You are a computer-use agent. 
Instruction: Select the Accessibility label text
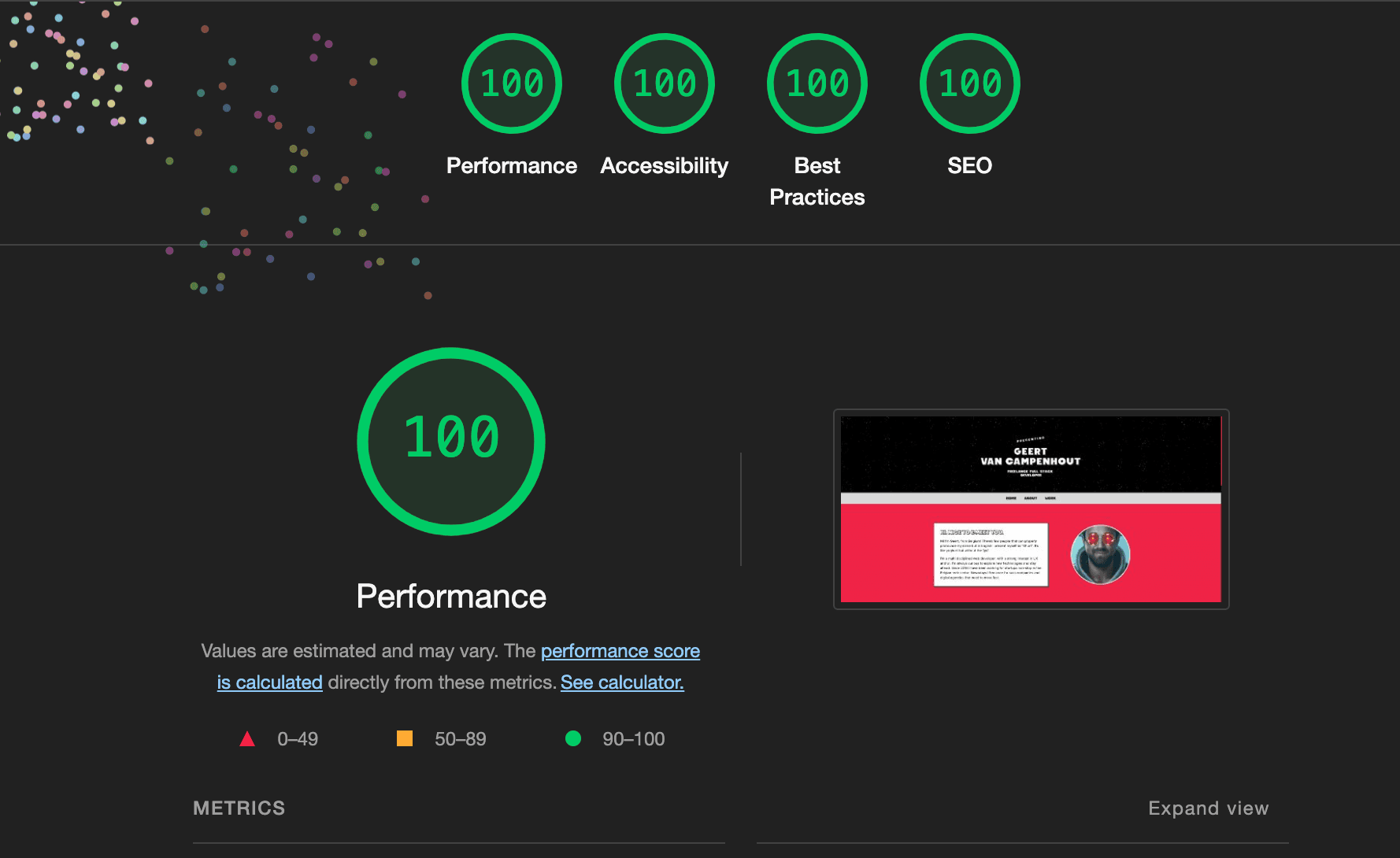664,165
